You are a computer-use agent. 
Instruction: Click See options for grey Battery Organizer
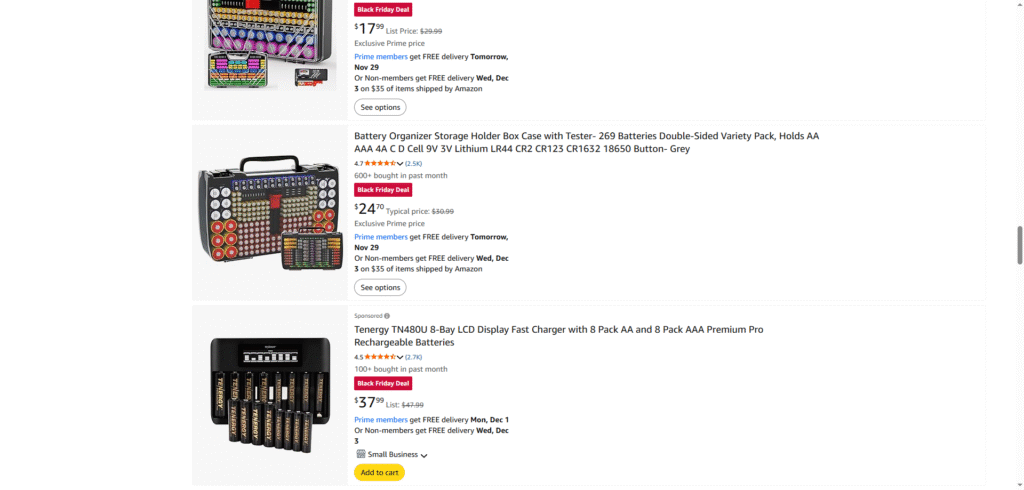pos(380,287)
